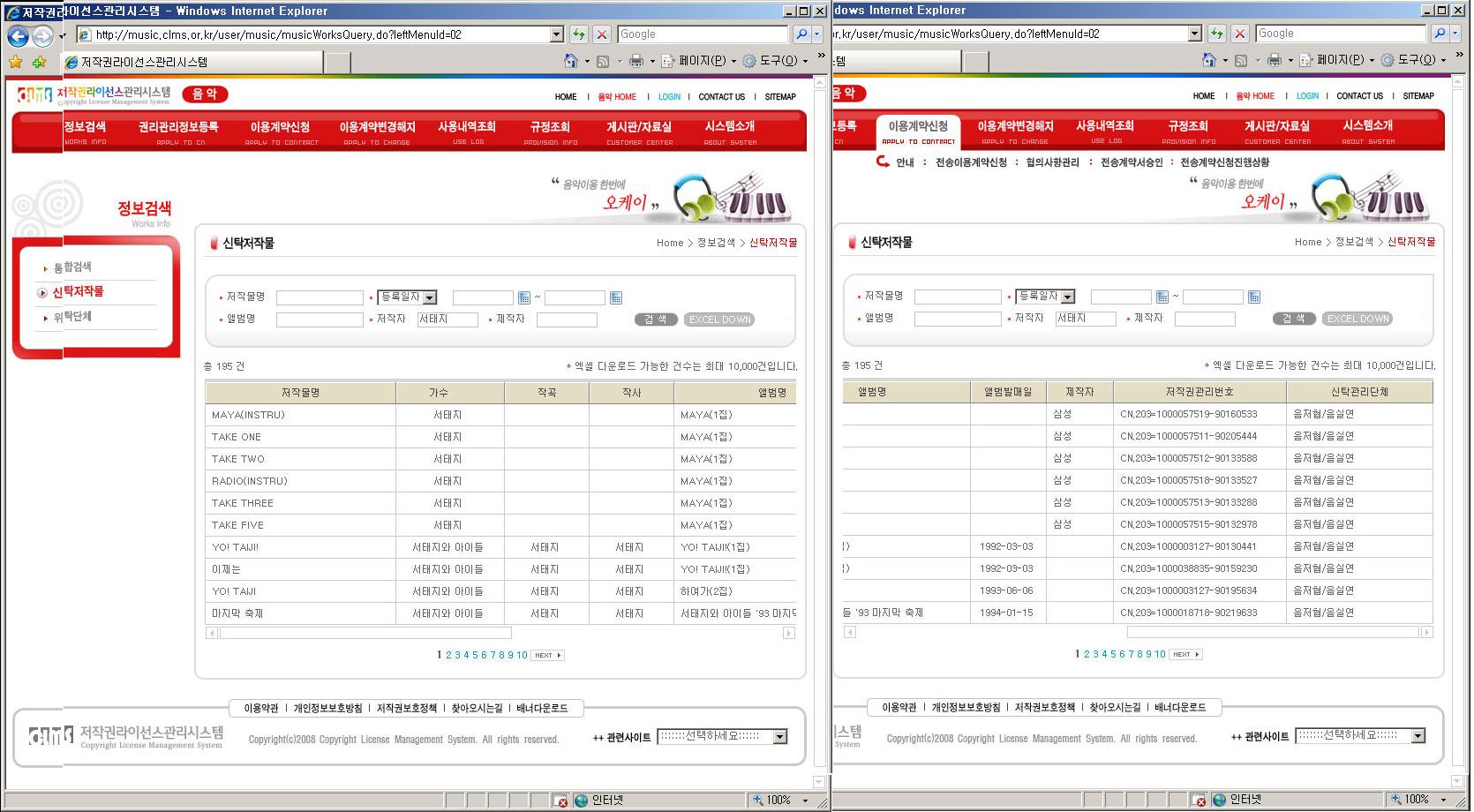Open first date calendar icon in left window
This screenshot has width=1474, height=812.
coord(524,297)
